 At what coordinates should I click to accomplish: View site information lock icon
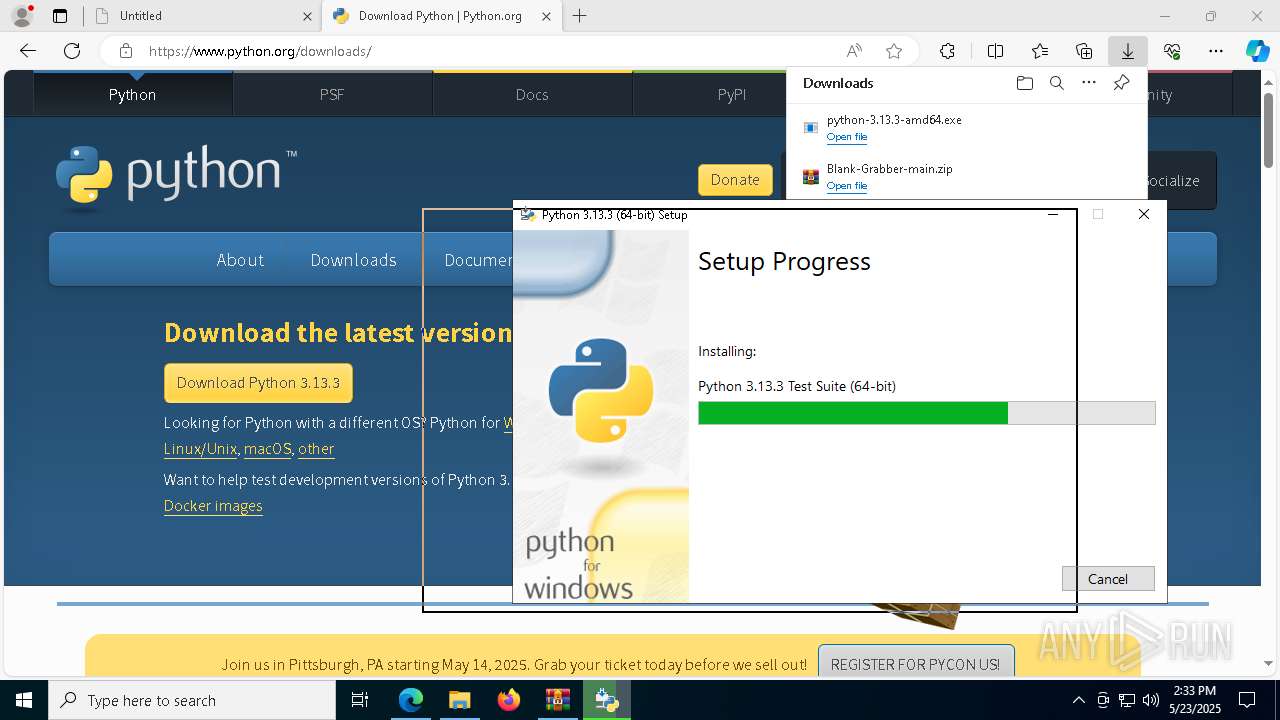[x=126, y=51]
